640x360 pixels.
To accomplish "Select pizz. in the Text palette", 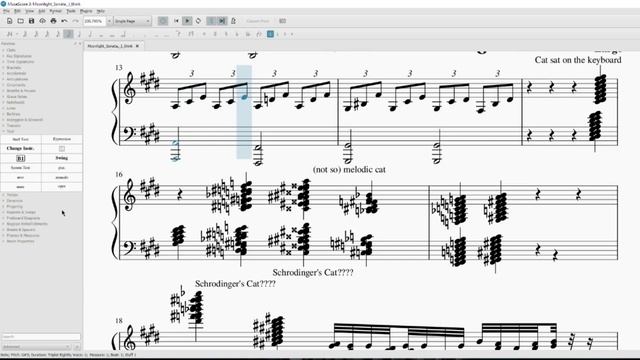I will (62, 168).
